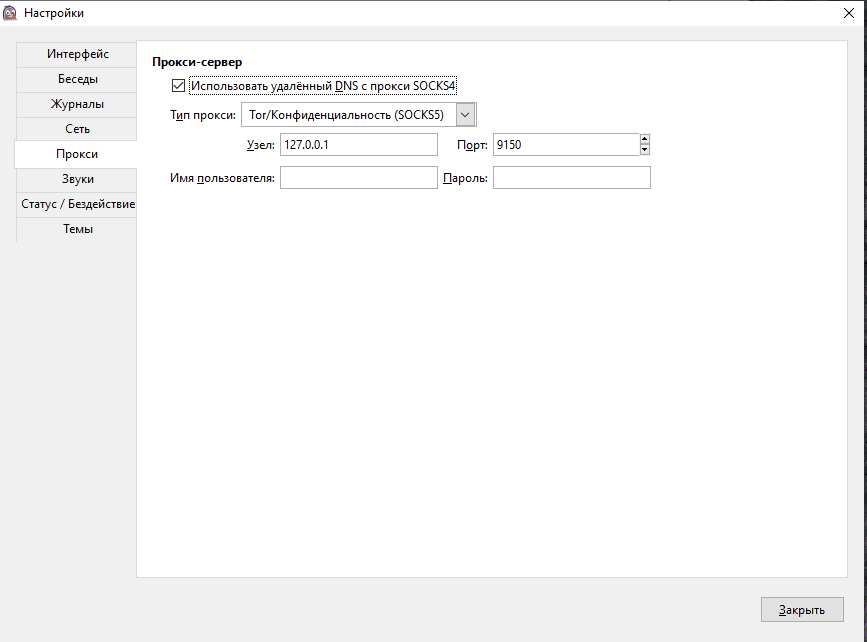Select the Прокси tab
867x642 pixels.
[x=76, y=154]
